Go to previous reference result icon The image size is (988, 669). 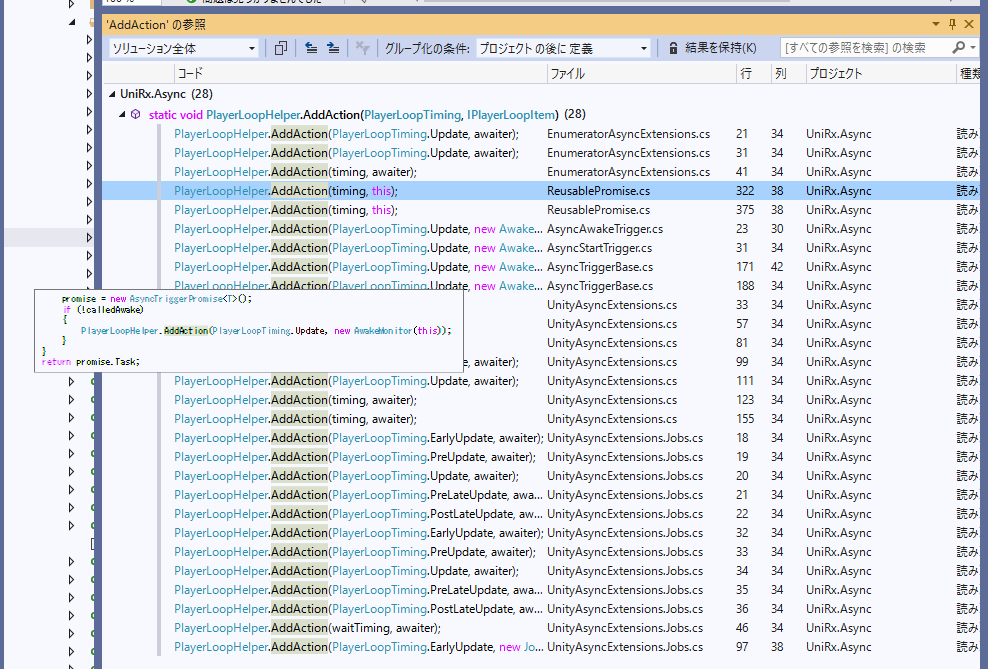[311, 48]
